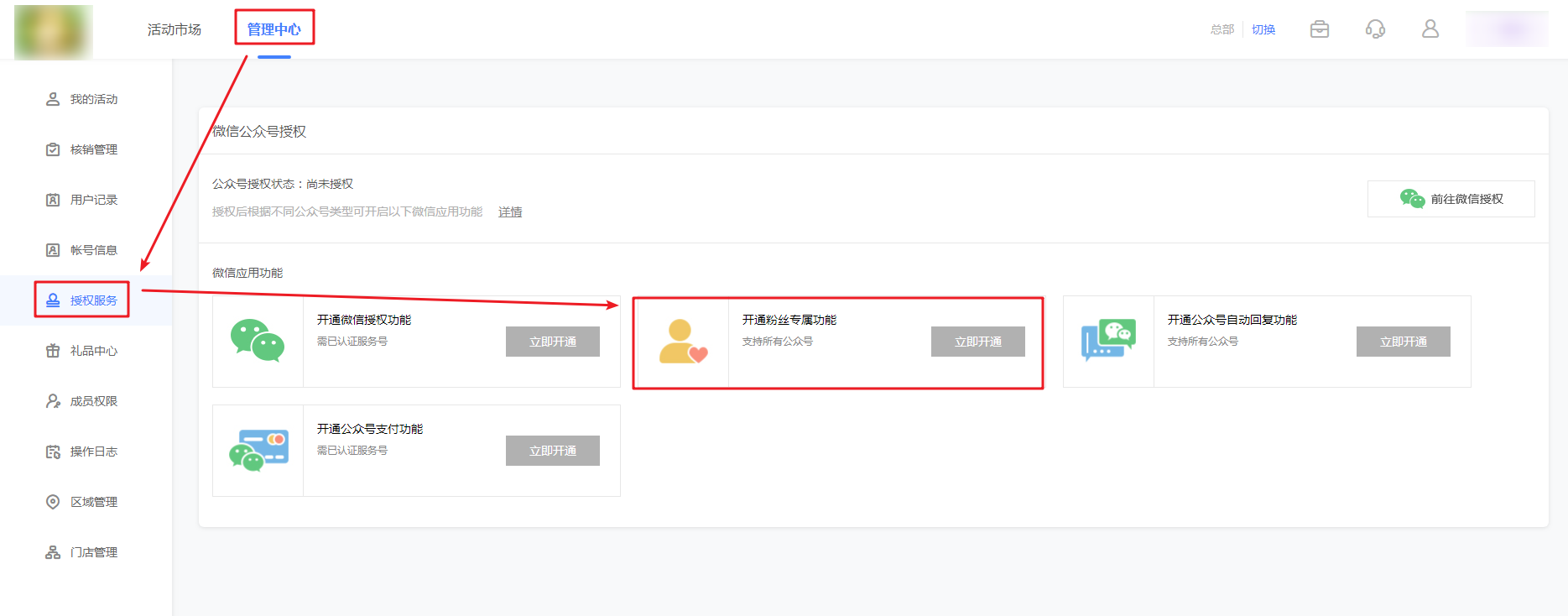Click the 我的活动 sidebar icon
Screen dimensions: 1568x616
[53, 99]
